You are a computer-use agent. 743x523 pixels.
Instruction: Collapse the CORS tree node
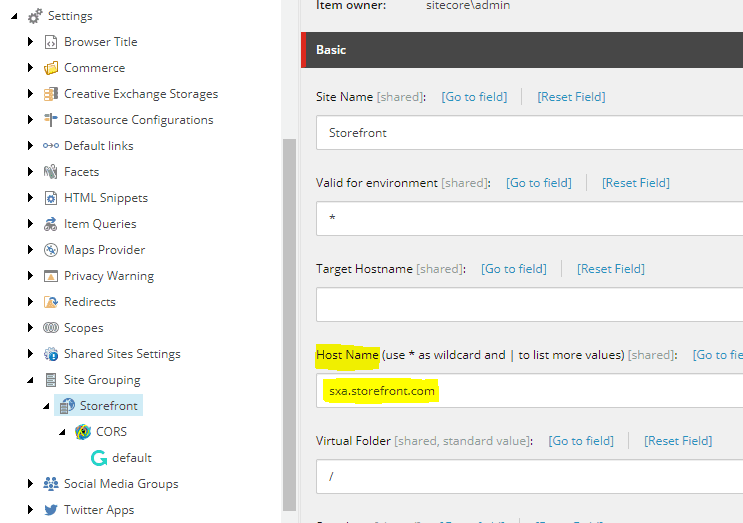click(62, 433)
